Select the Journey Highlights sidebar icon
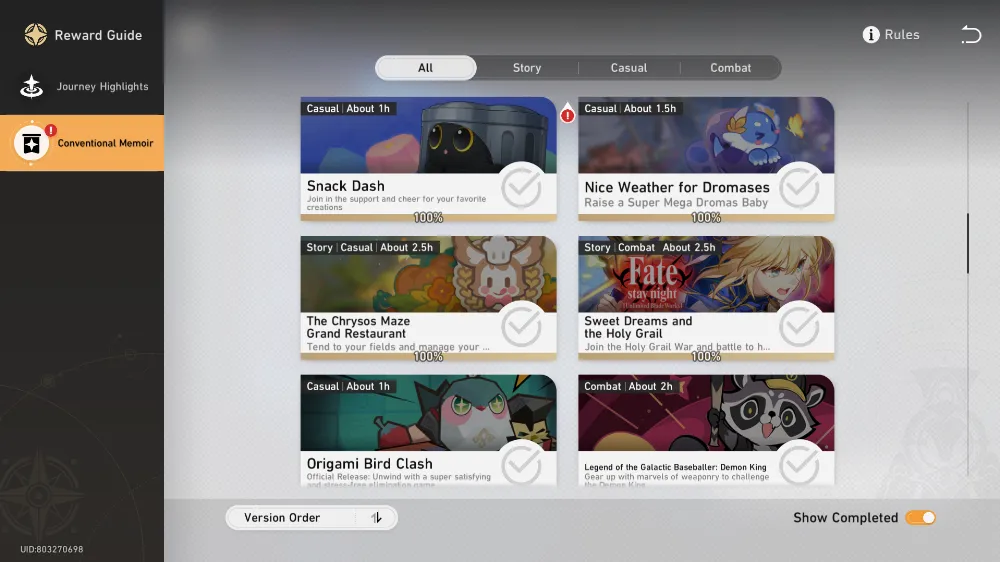The height and width of the screenshot is (562, 1000). [31, 87]
